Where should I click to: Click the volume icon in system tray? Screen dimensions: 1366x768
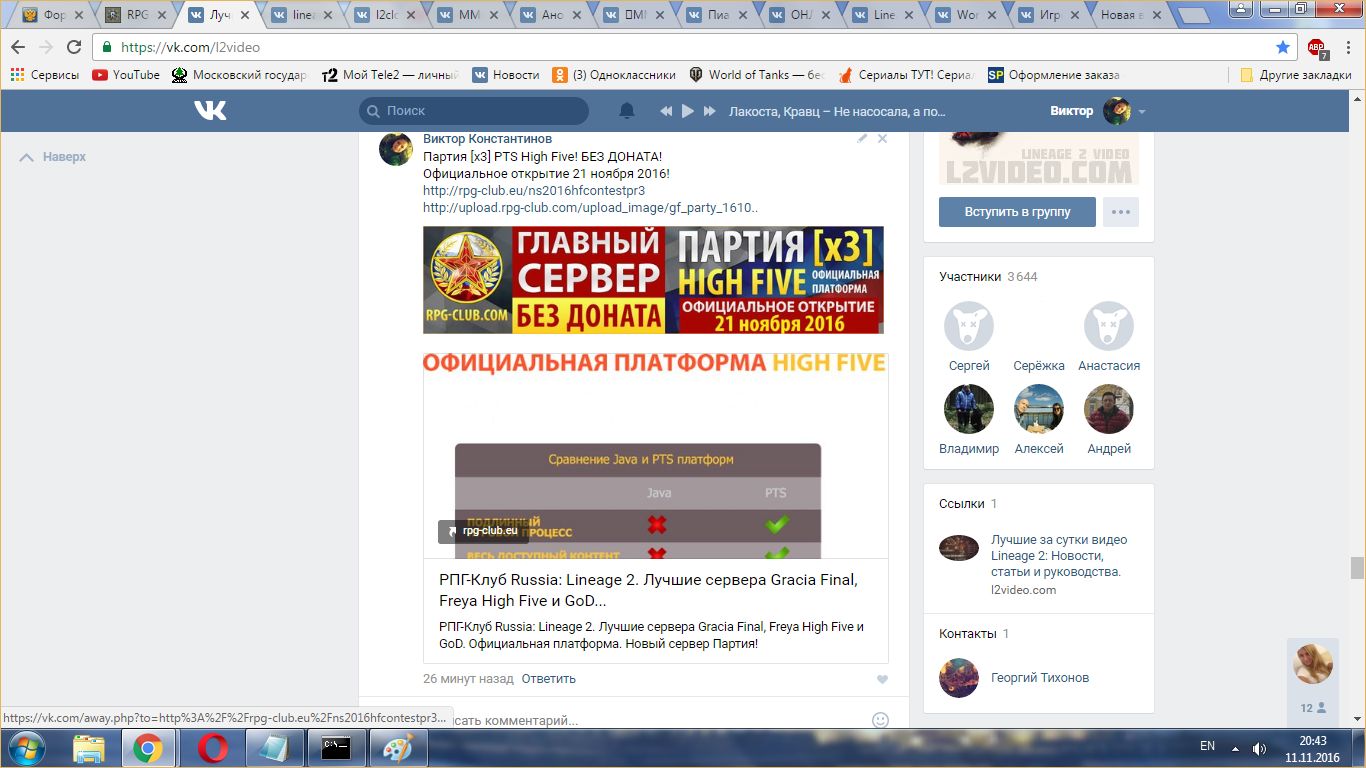coord(1259,748)
